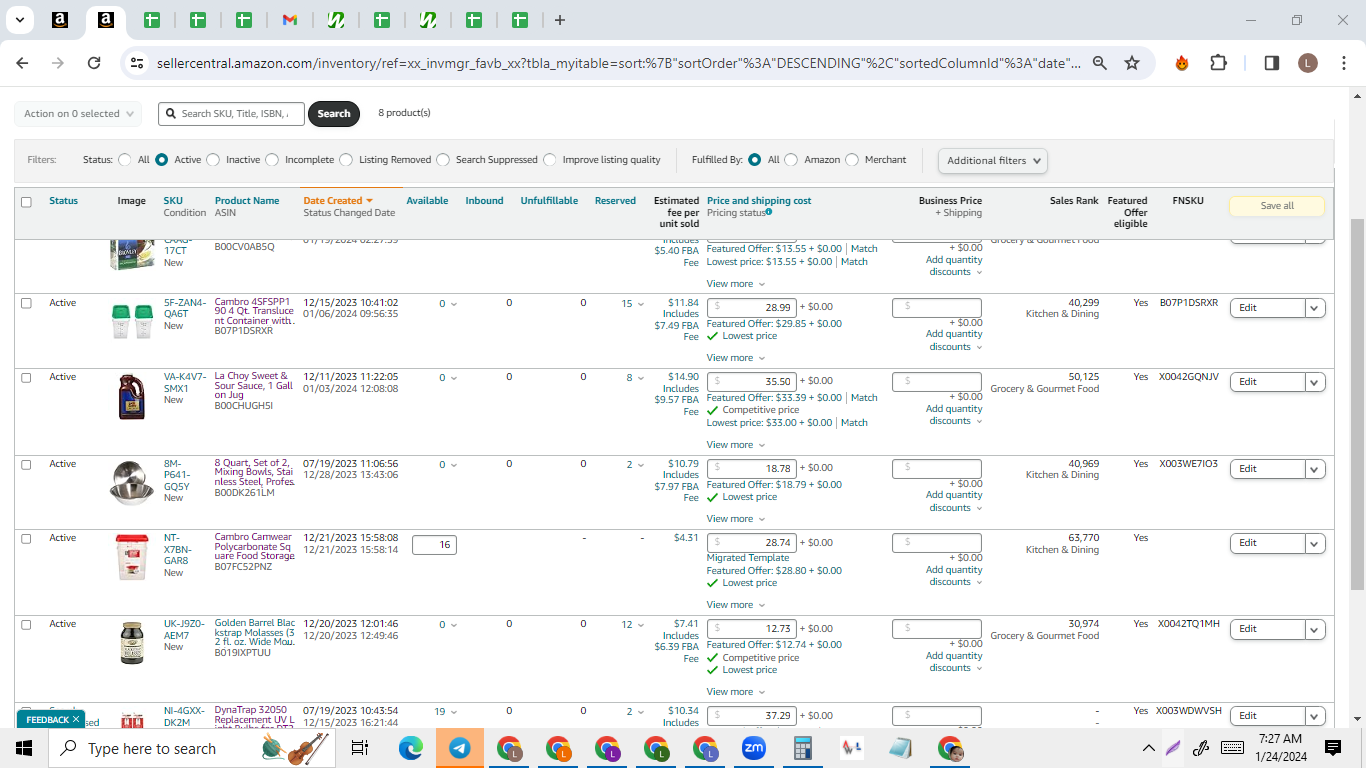Select the 5F-ZAN4-QA6T row checkbox
The height and width of the screenshot is (768, 1366).
pyautogui.click(x=26, y=303)
